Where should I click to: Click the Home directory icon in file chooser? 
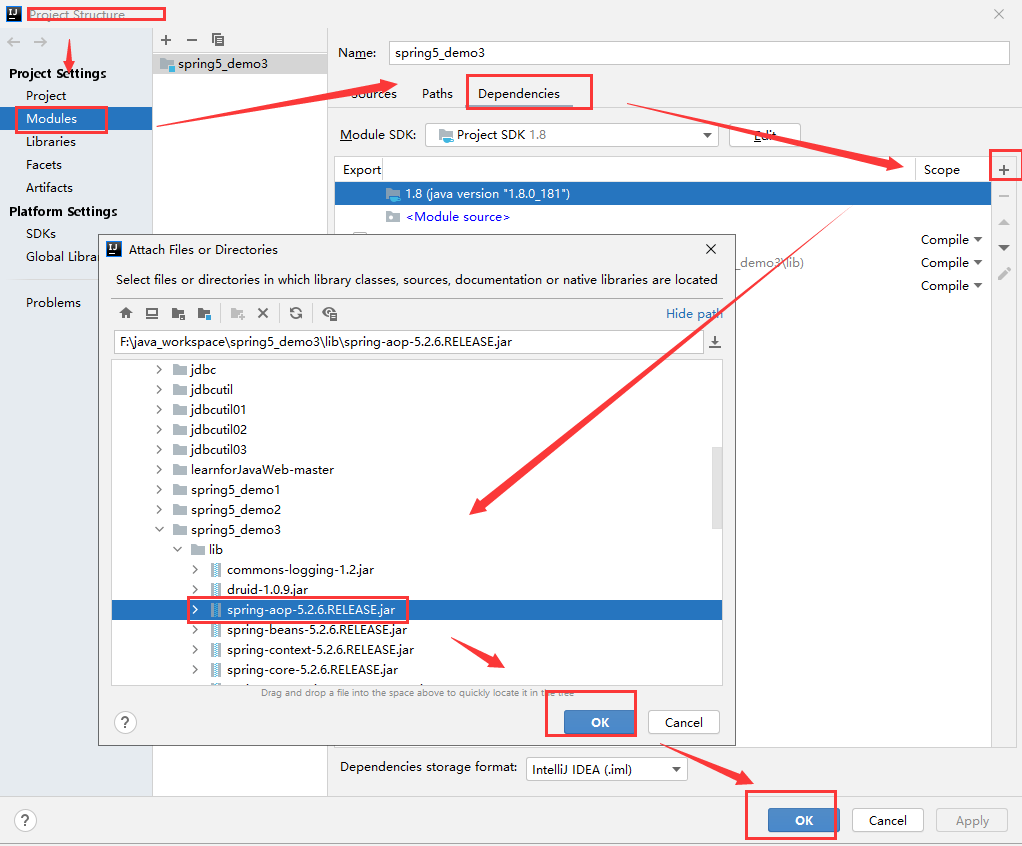pyautogui.click(x=126, y=314)
